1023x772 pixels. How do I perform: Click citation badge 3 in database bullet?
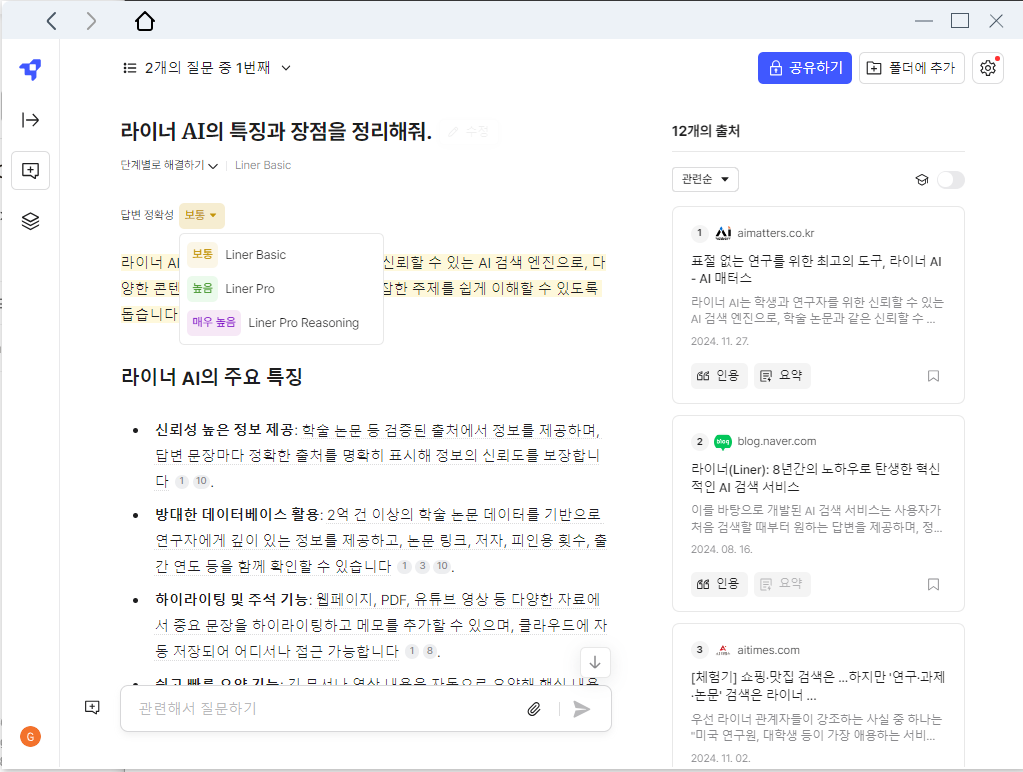tap(423, 566)
